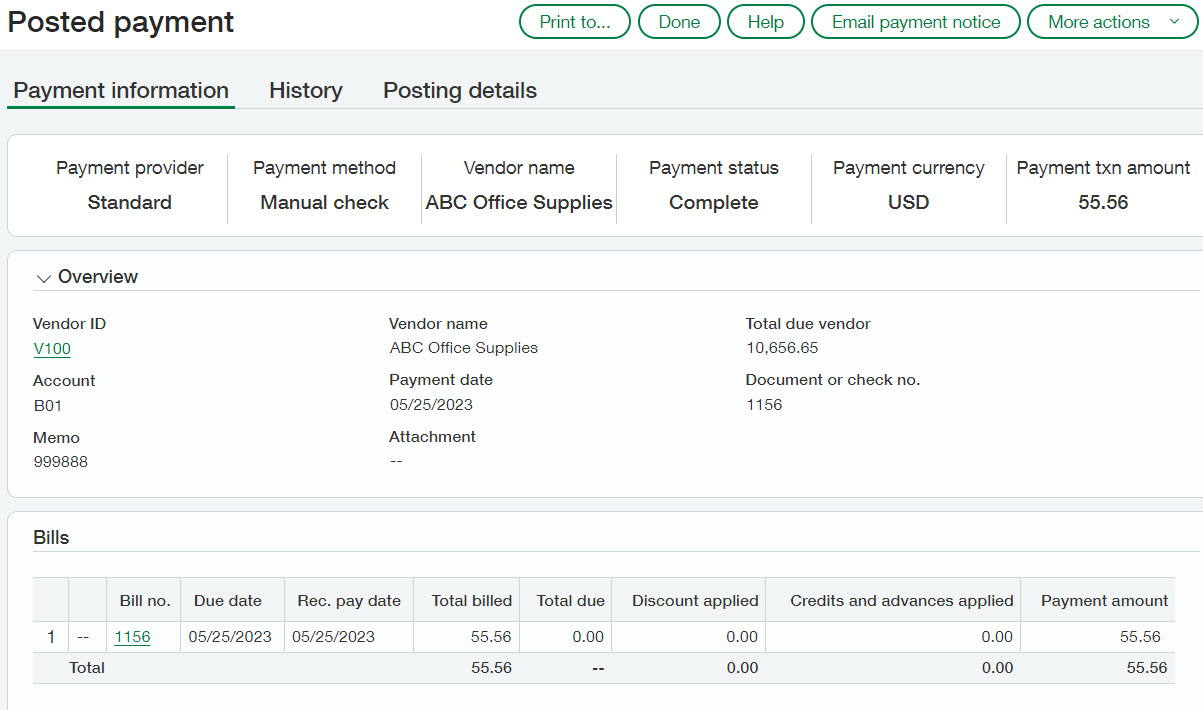Click the Print to... button

pyautogui.click(x=575, y=22)
